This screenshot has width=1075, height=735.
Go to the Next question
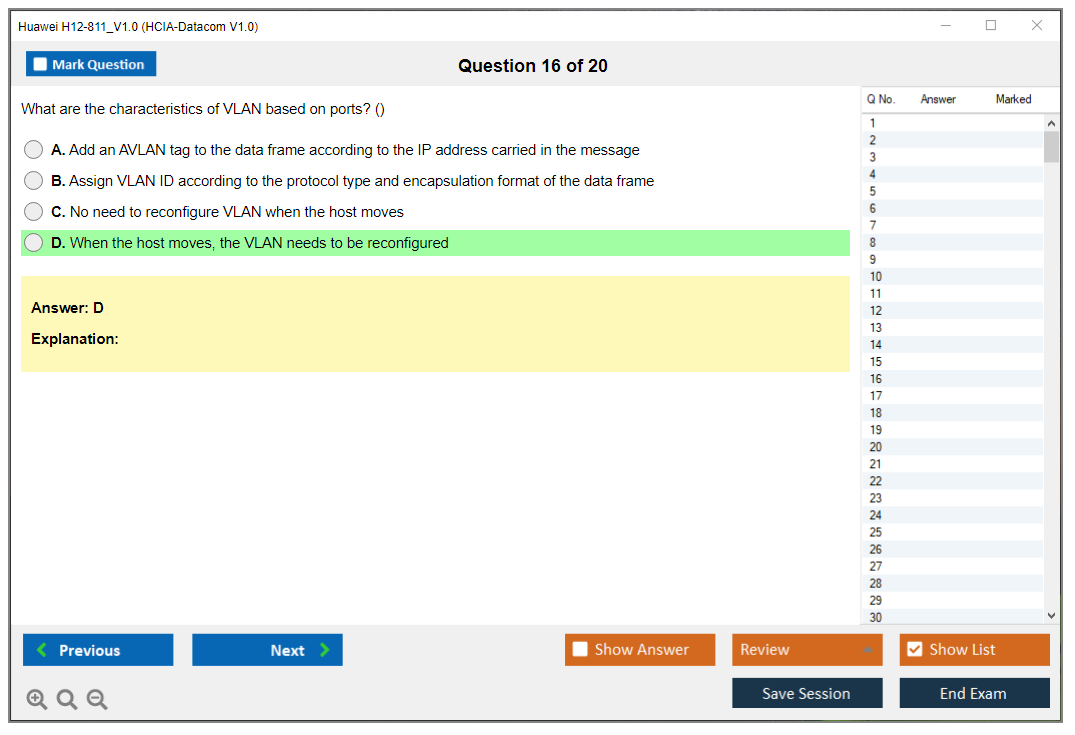[x=267, y=650]
